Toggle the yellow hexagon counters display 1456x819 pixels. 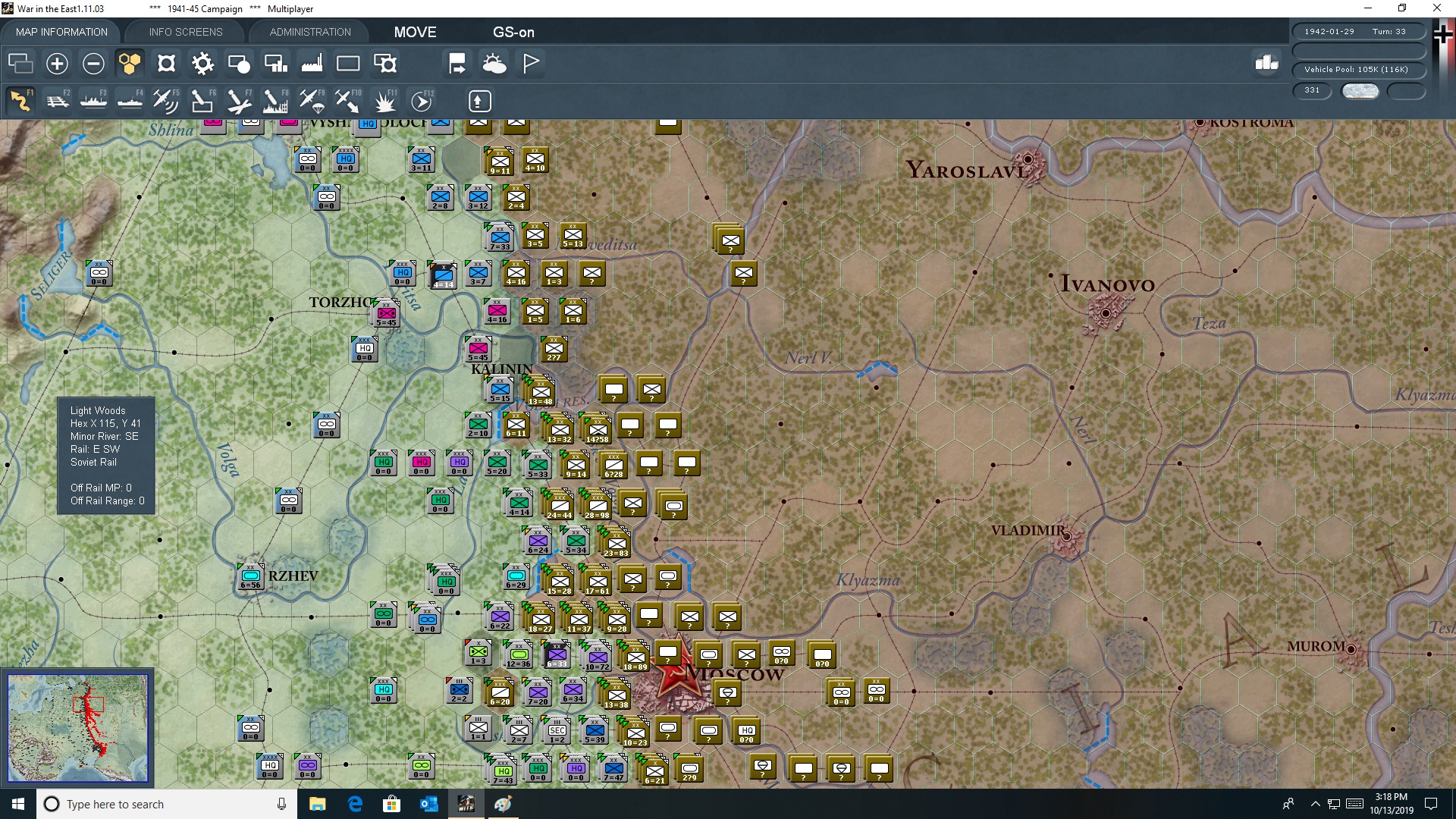coord(130,64)
